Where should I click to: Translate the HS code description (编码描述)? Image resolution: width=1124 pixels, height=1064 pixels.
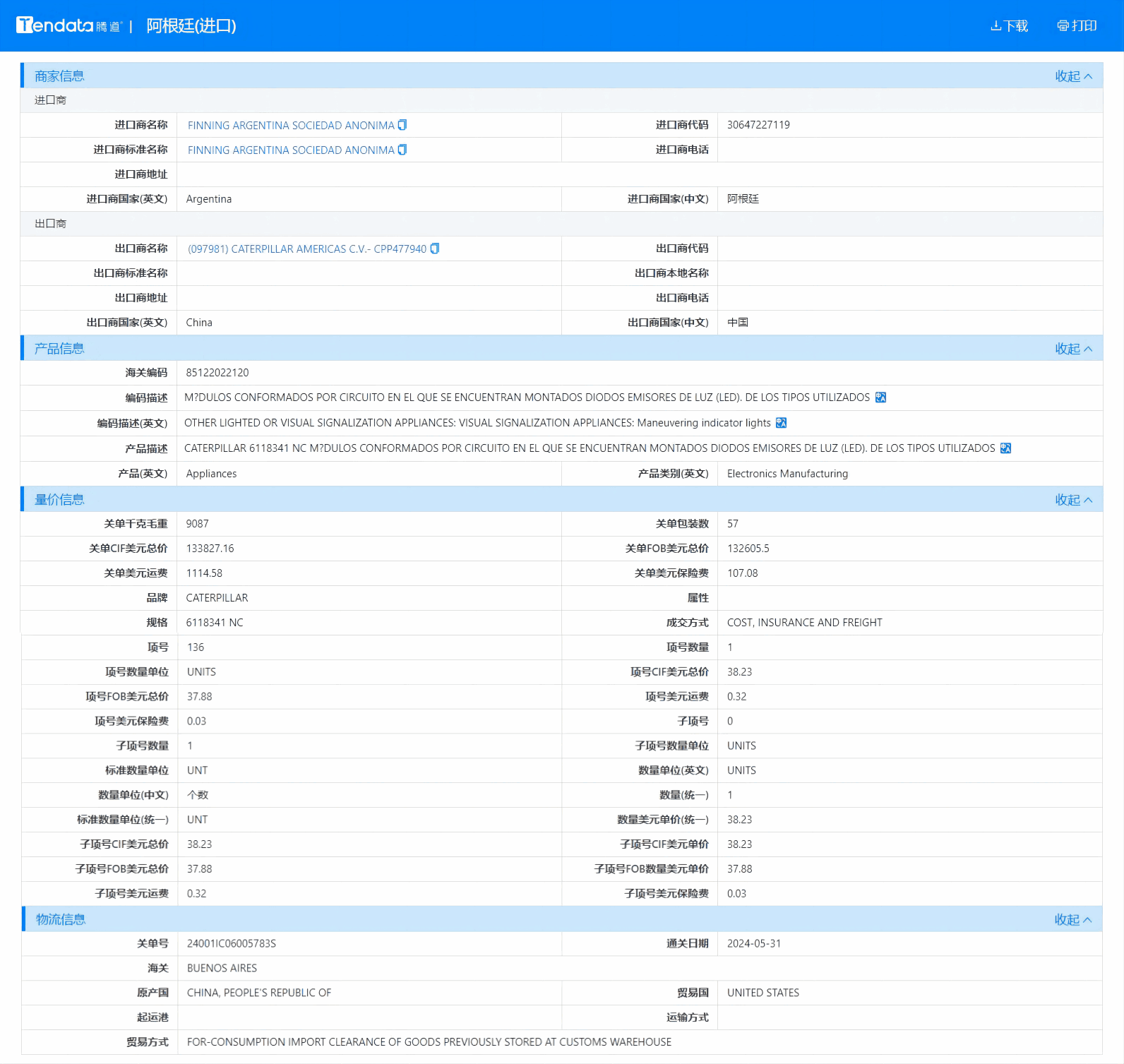pos(880,397)
